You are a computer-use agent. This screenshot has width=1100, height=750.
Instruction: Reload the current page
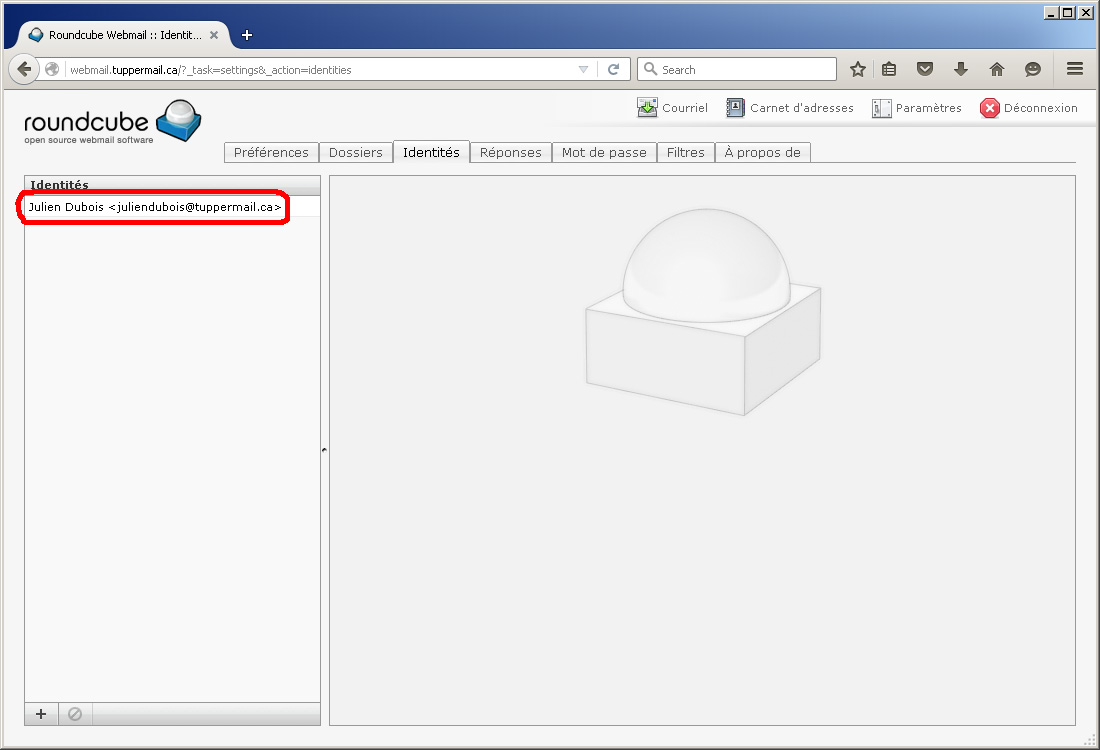(x=614, y=69)
